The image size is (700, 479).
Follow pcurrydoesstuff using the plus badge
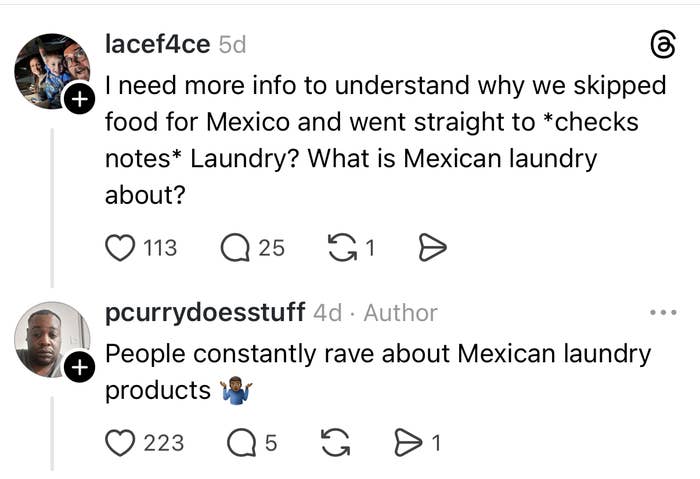79,369
